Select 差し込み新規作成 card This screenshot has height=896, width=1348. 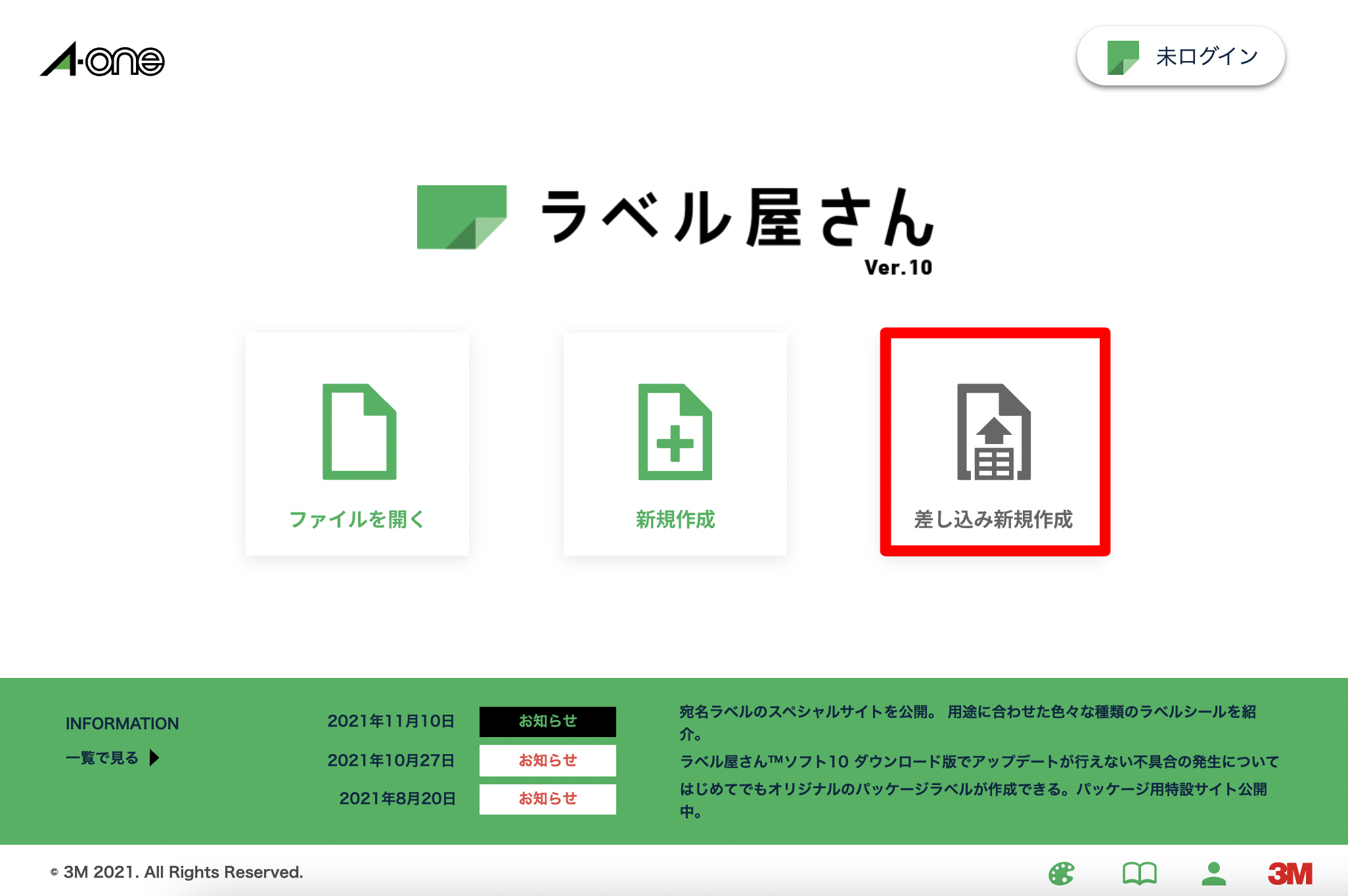click(x=995, y=442)
